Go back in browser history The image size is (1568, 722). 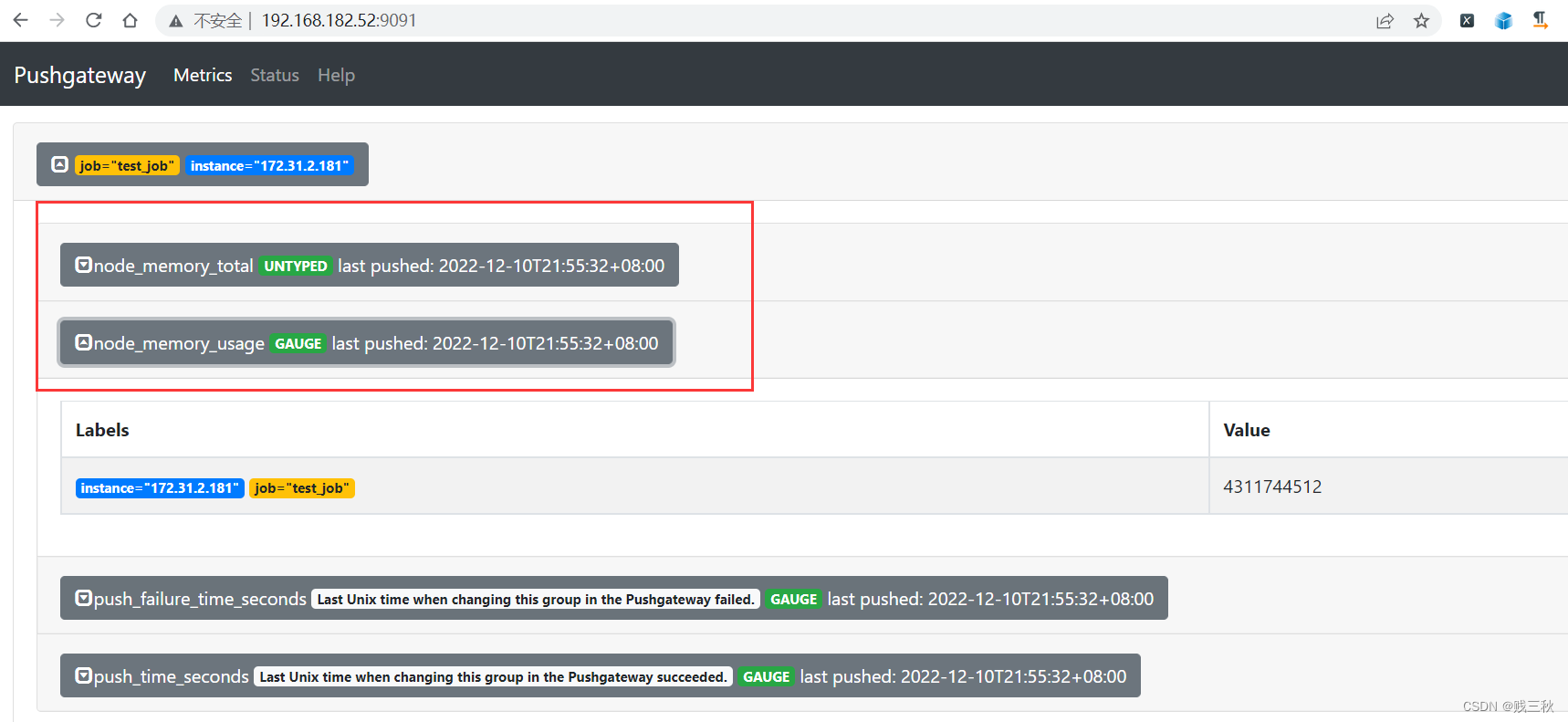[x=20, y=20]
